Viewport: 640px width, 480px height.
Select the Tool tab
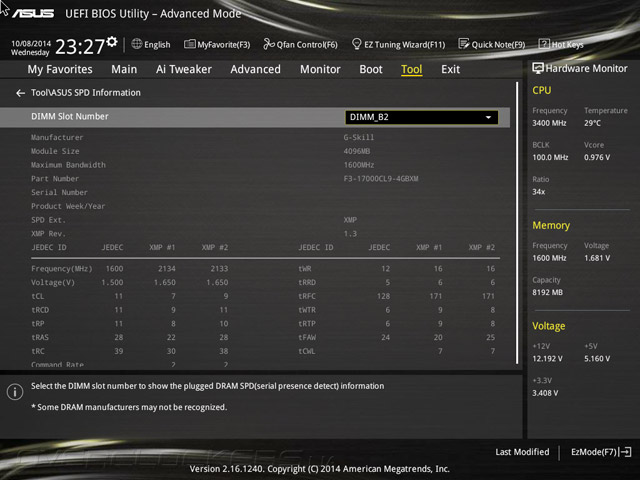click(x=411, y=69)
